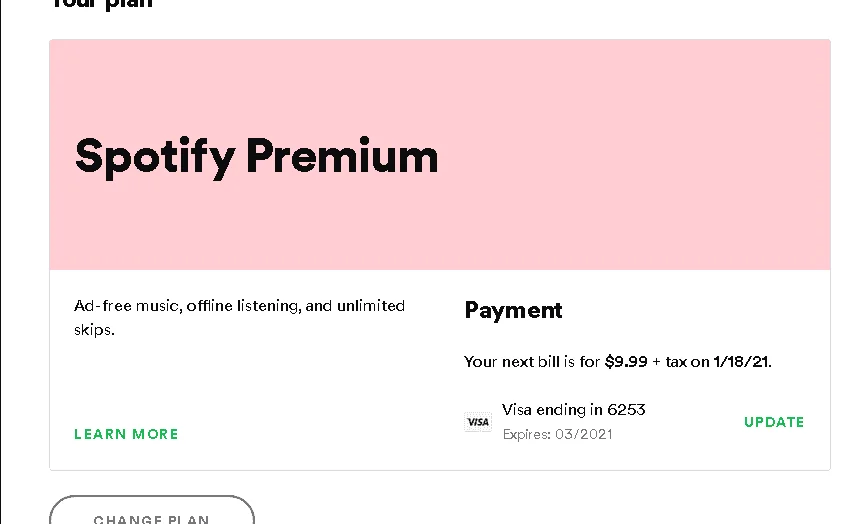Image resolution: width=845 pixels, height=524 pixels.
Task: Click the '+ tax on' text in the billing line
Action: [680, 361]
